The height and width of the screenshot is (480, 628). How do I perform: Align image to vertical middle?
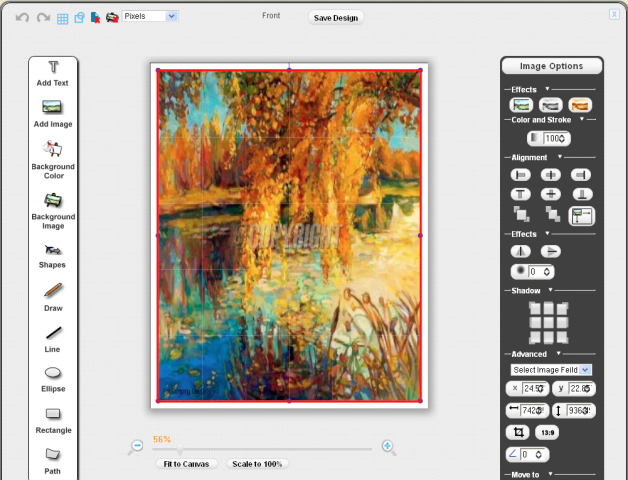tap(551, 194)
